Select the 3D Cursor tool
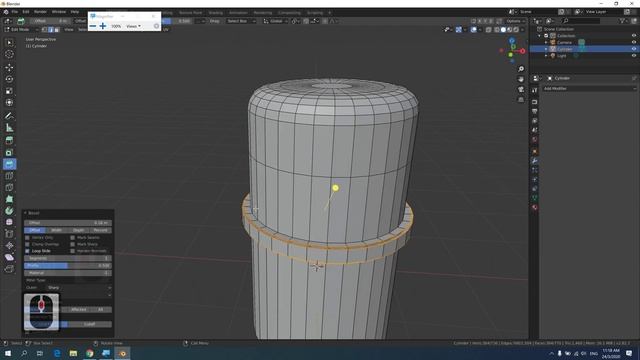The height and width of the screenshot is (360, 640). 9,54
